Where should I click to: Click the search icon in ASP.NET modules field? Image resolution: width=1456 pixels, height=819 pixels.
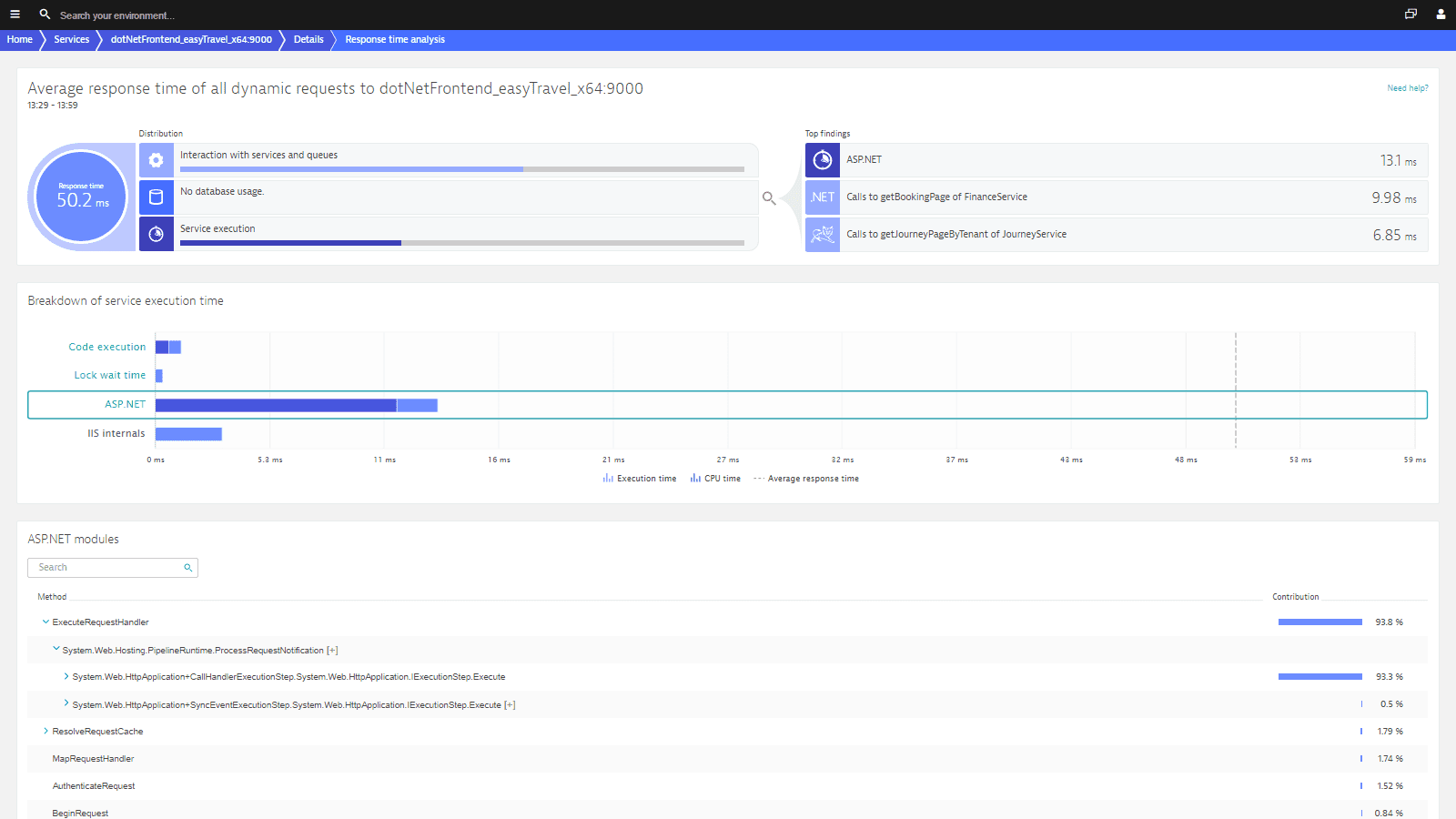tap(188, 568)
